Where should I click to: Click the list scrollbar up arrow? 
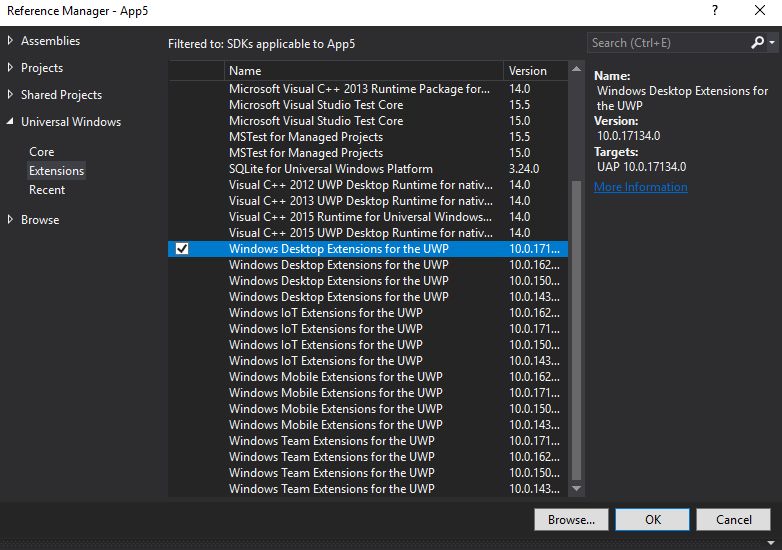[576, 69]
